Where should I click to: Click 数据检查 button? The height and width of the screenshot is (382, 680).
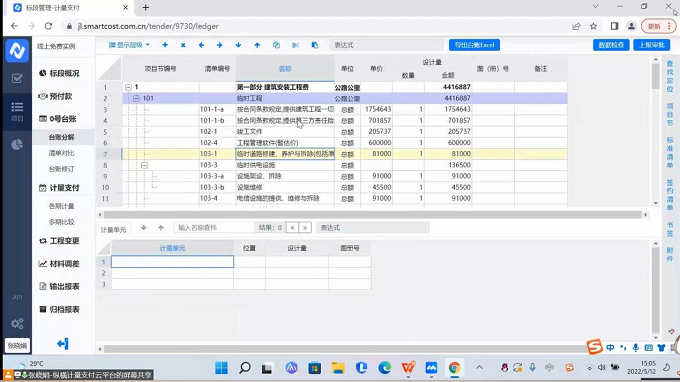point(611,45)
